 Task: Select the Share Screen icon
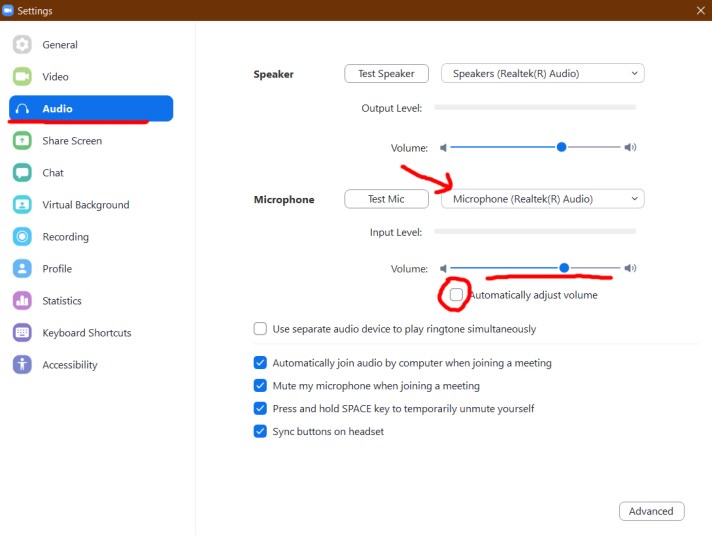pos(22,141)
